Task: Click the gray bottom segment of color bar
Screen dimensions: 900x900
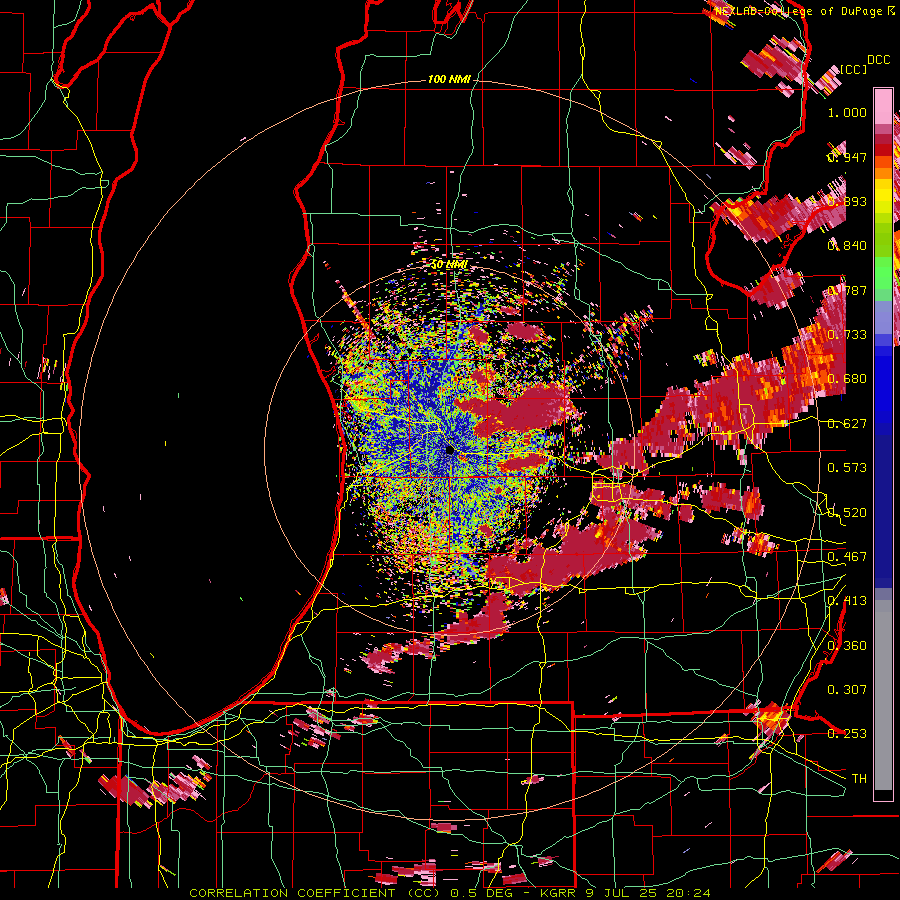Action: [x=883, y=695]
